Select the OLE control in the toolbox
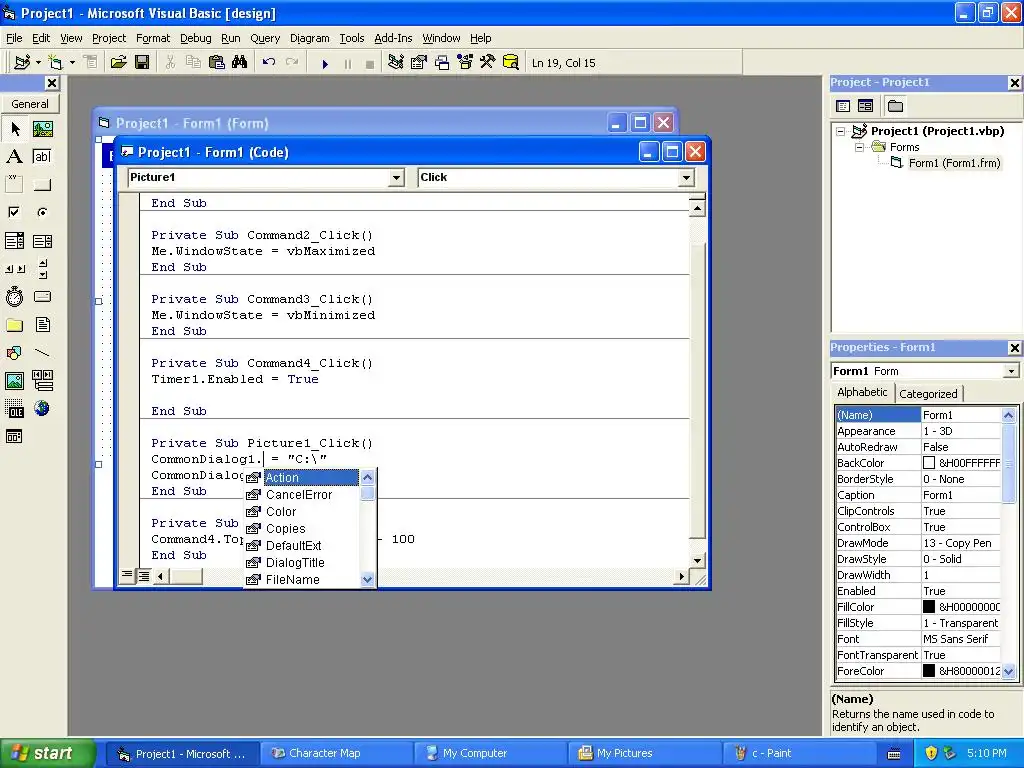 [x=15, y=409]
